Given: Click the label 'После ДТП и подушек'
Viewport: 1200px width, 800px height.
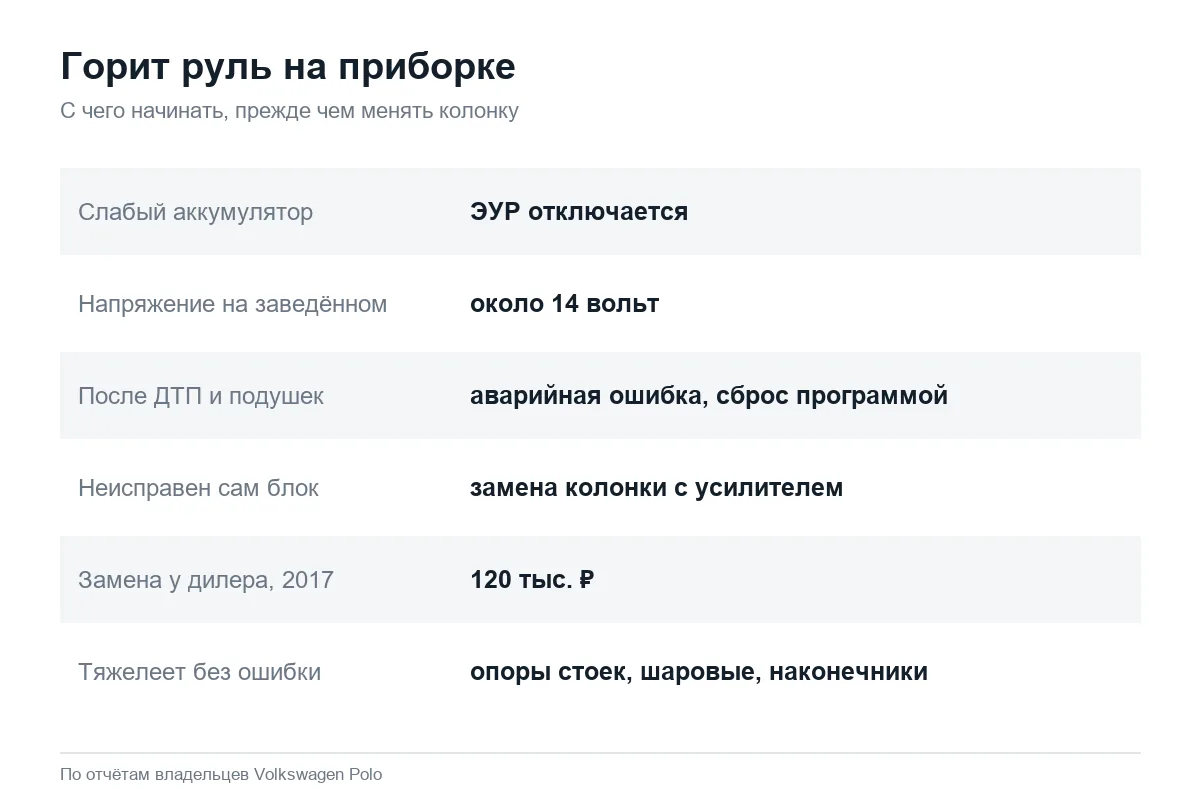Looking at the screenshot, I should 201,396.
